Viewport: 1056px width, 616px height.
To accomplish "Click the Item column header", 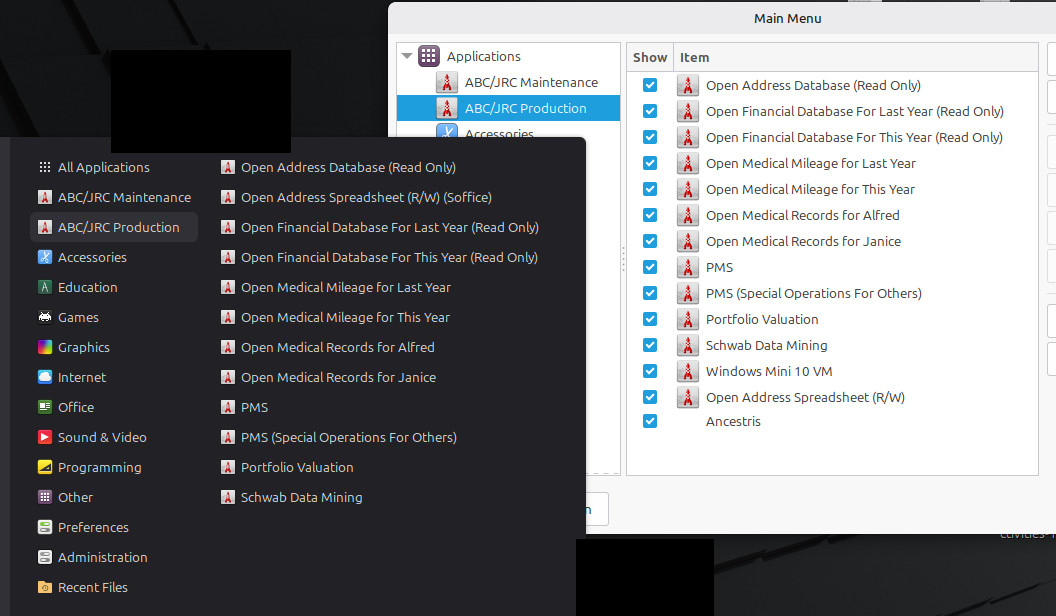I will [856, 57].
